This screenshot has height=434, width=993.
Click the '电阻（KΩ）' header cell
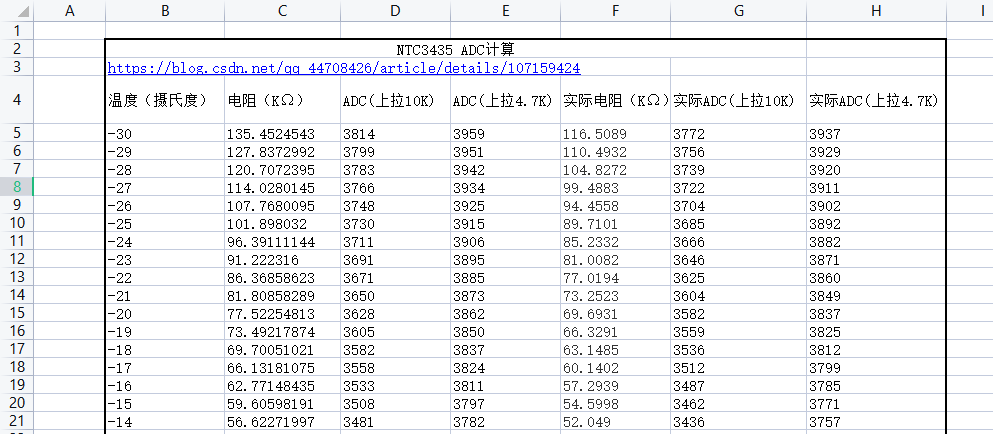point(282,100)
